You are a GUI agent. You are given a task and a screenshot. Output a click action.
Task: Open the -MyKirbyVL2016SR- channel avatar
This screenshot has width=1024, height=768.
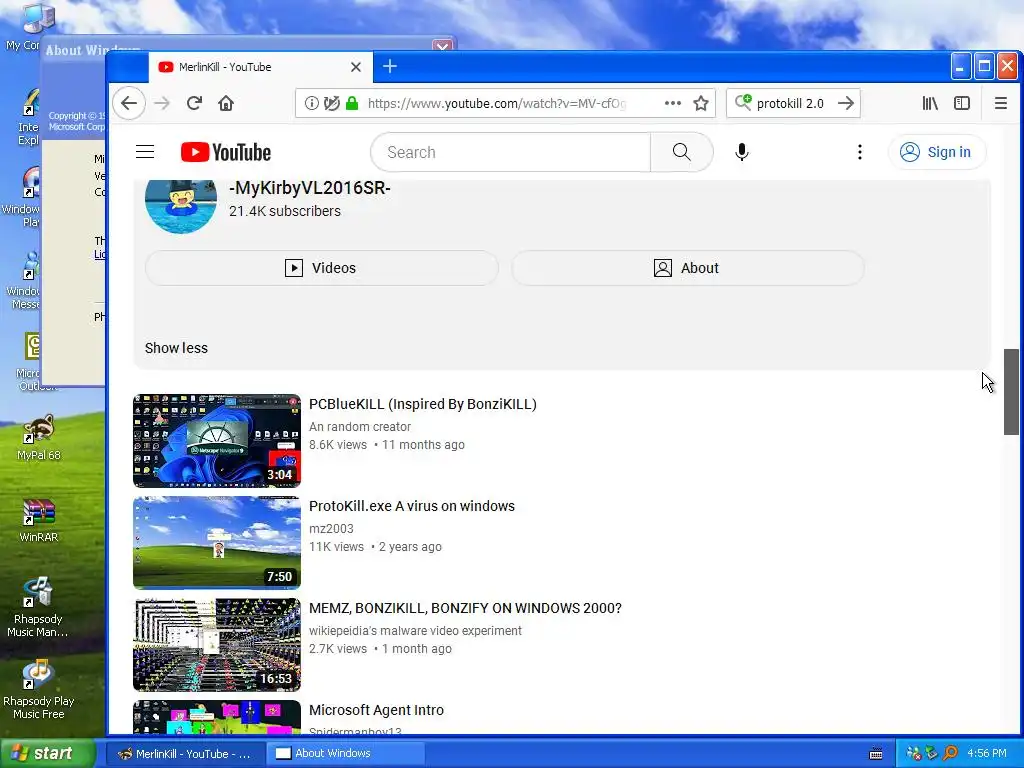[181, 204]
